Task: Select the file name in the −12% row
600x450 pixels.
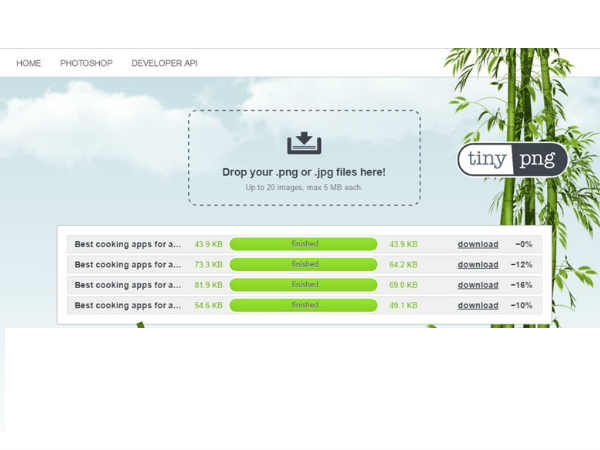Action: pyautogui.click(x=128, y=264)
